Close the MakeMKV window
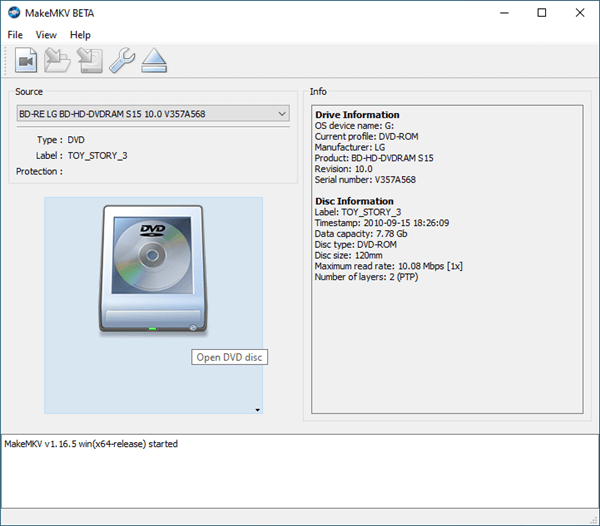The width and height of the screenshot is (600, 526). (580, 13)
